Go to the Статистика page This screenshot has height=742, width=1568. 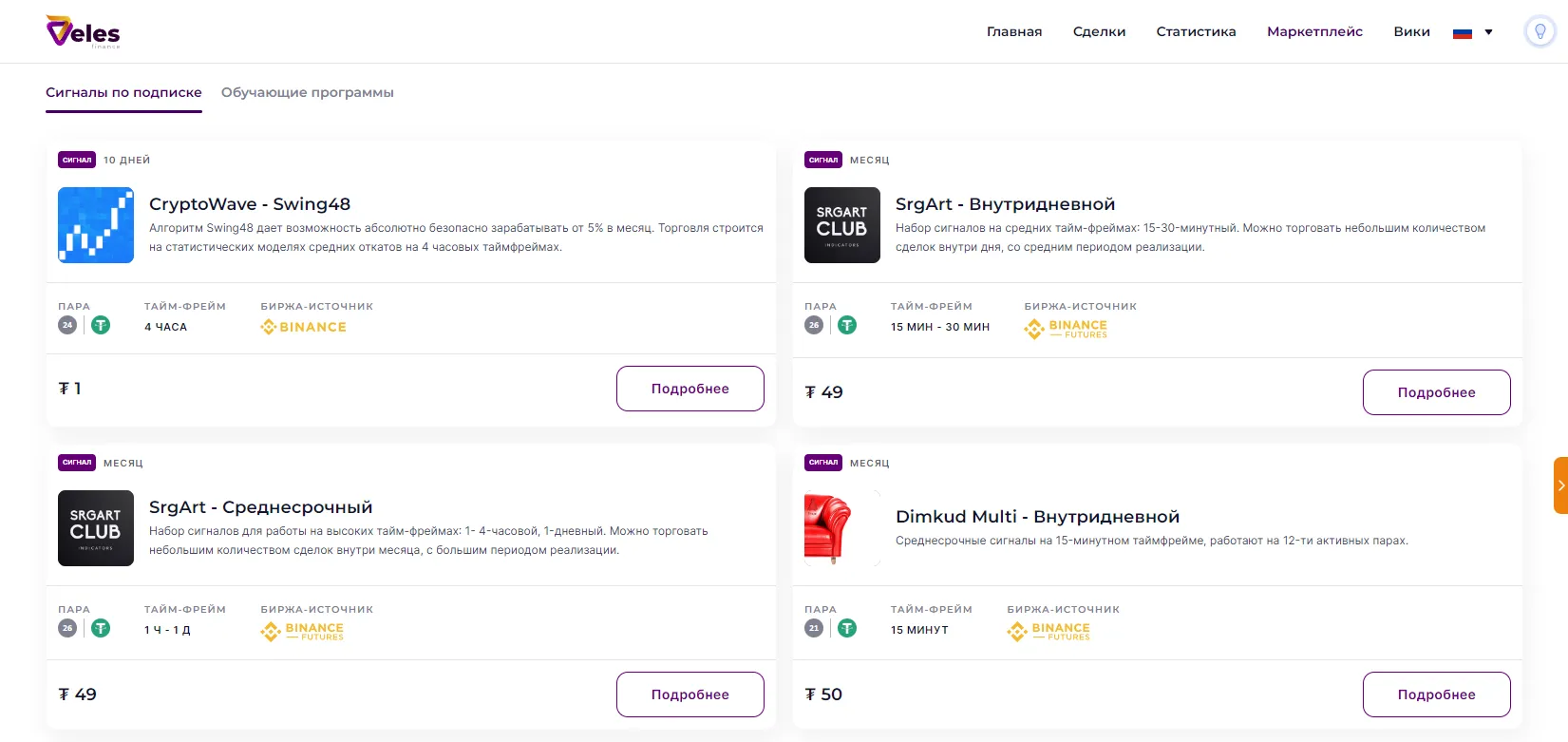(1196, 31)
